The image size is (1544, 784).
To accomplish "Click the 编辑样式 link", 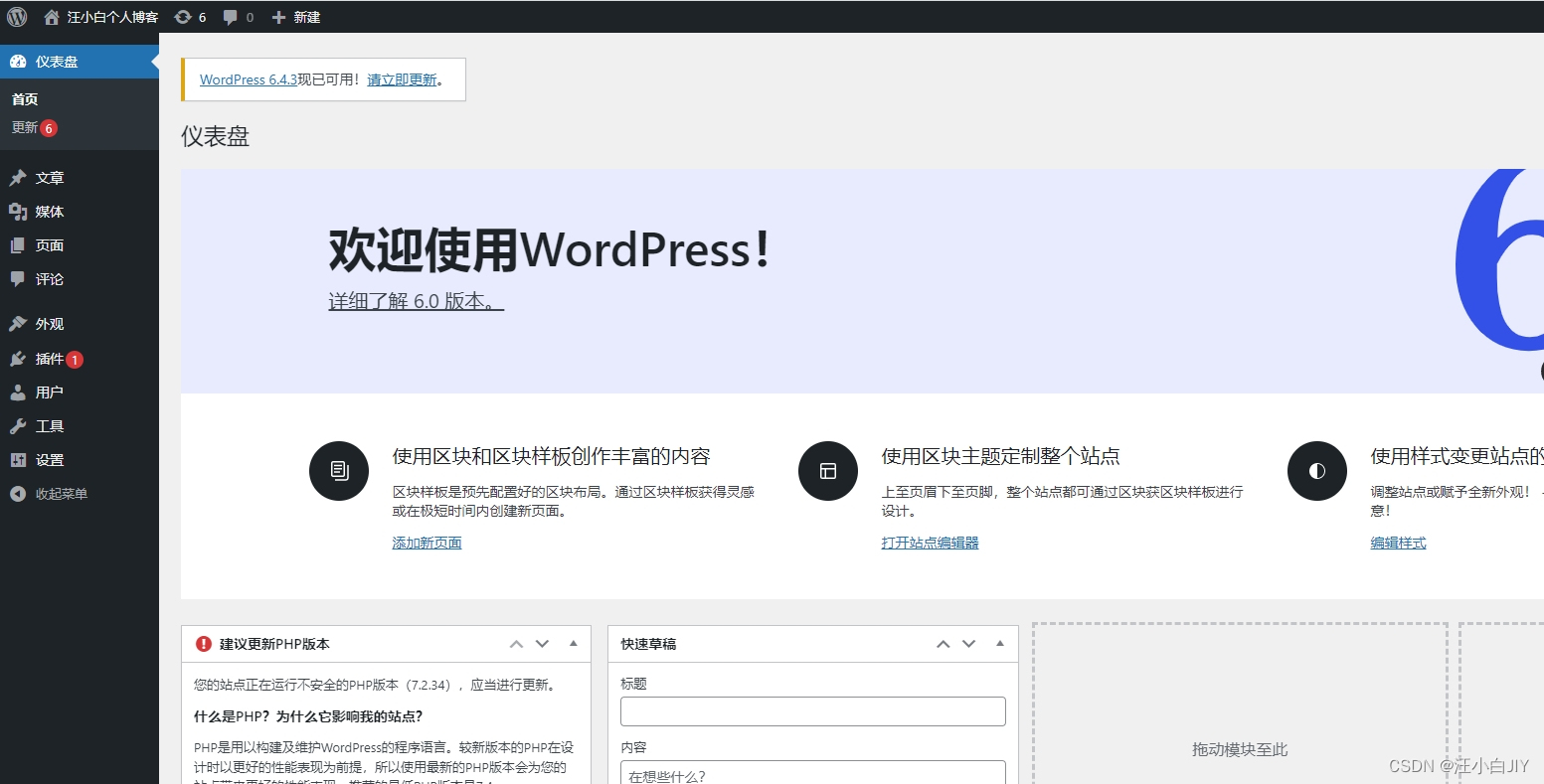I will (x=1398, y=543).
